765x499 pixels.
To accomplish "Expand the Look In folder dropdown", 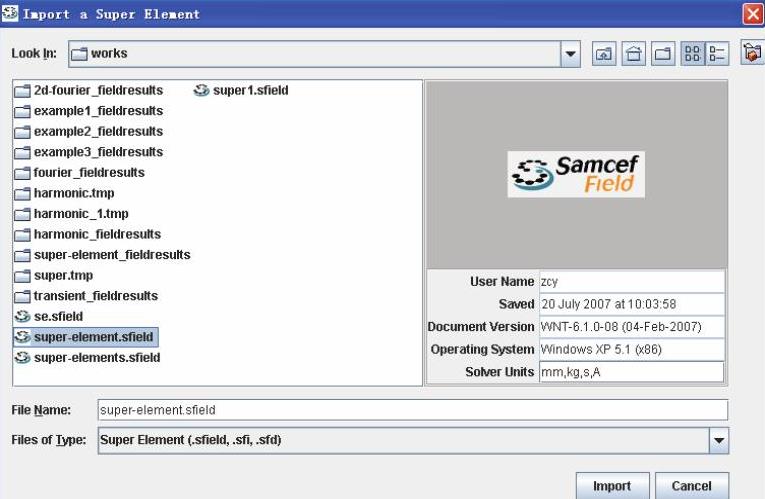I will pos(570,53).
